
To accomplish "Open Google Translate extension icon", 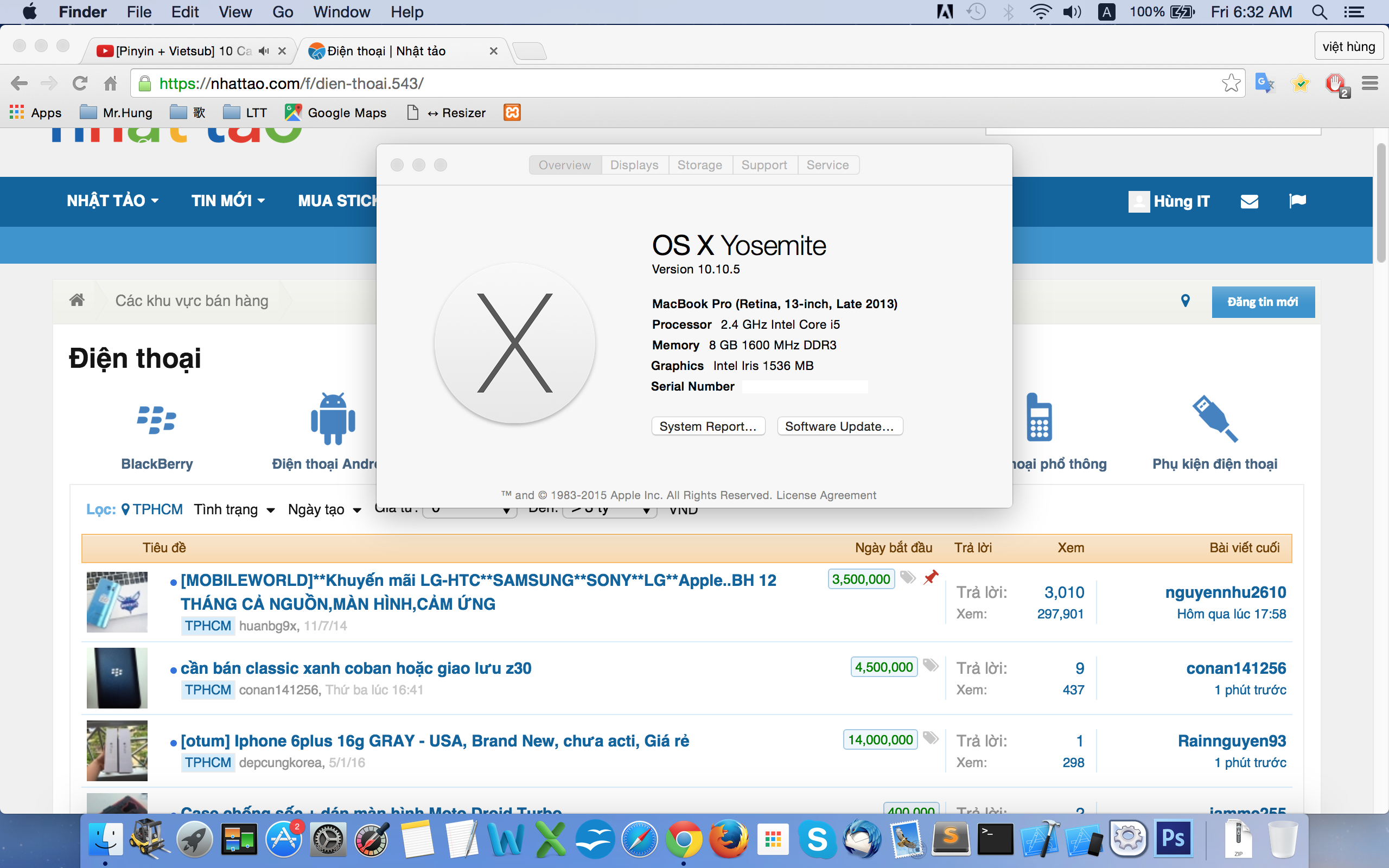I will coord(1264,83).
